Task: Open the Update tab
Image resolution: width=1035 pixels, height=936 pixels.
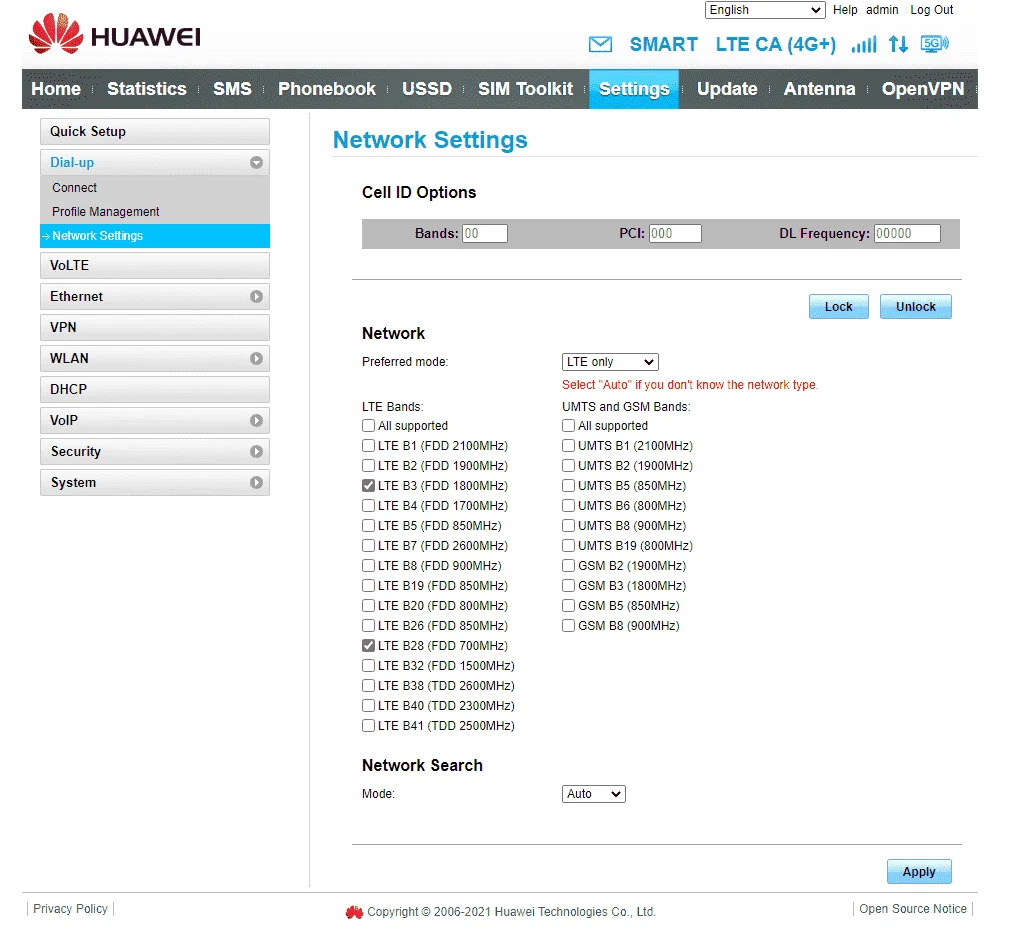Action: coord(727,89)
